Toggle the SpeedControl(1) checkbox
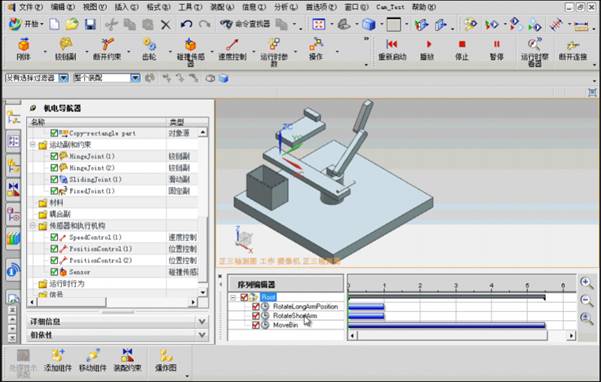601x382 pixels. [x=54, y=238]
